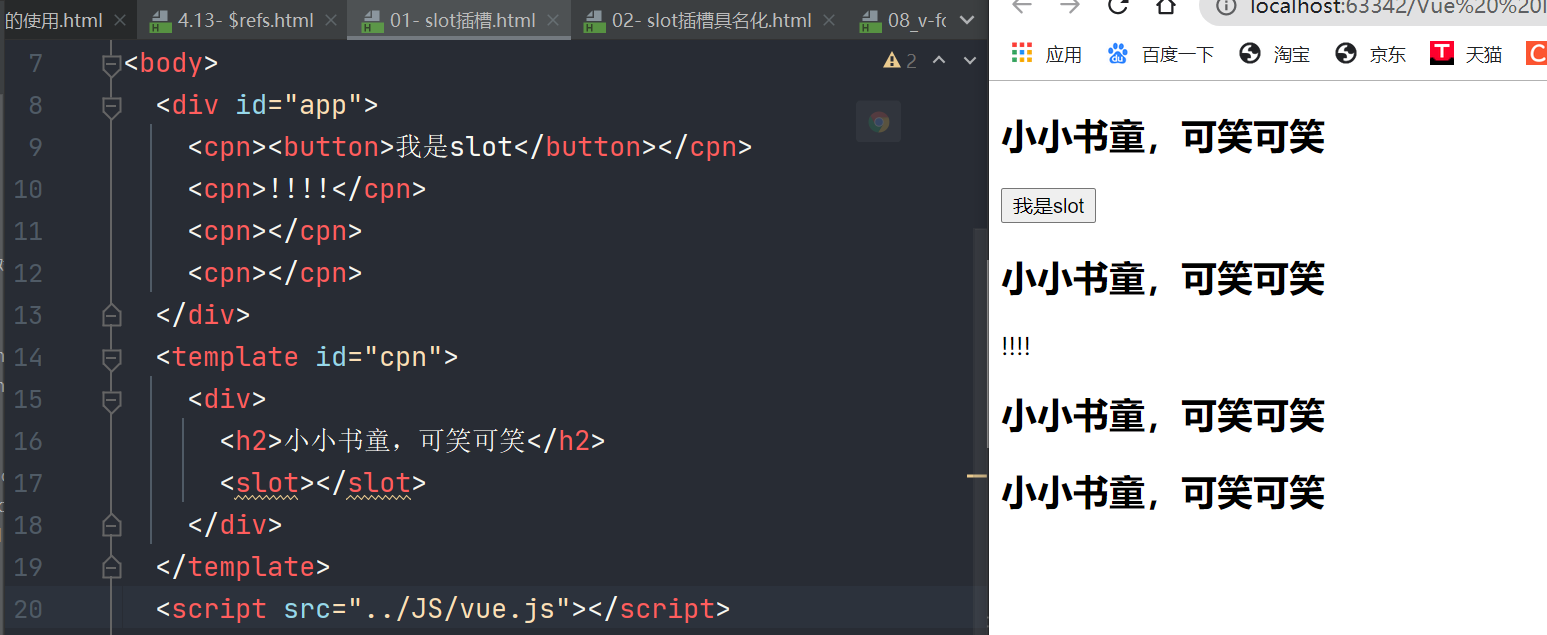This screenshot has width=1547, height=635.
Task: Click the !!!! text in code line 10
Action: click(x=300, y=189)
